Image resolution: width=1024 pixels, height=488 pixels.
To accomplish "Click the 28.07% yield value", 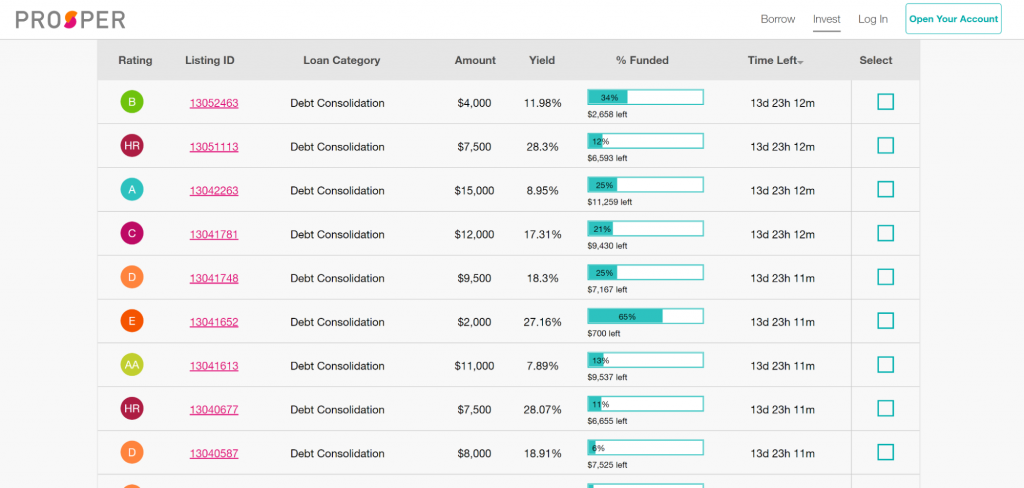I will [x=543, y=410].
